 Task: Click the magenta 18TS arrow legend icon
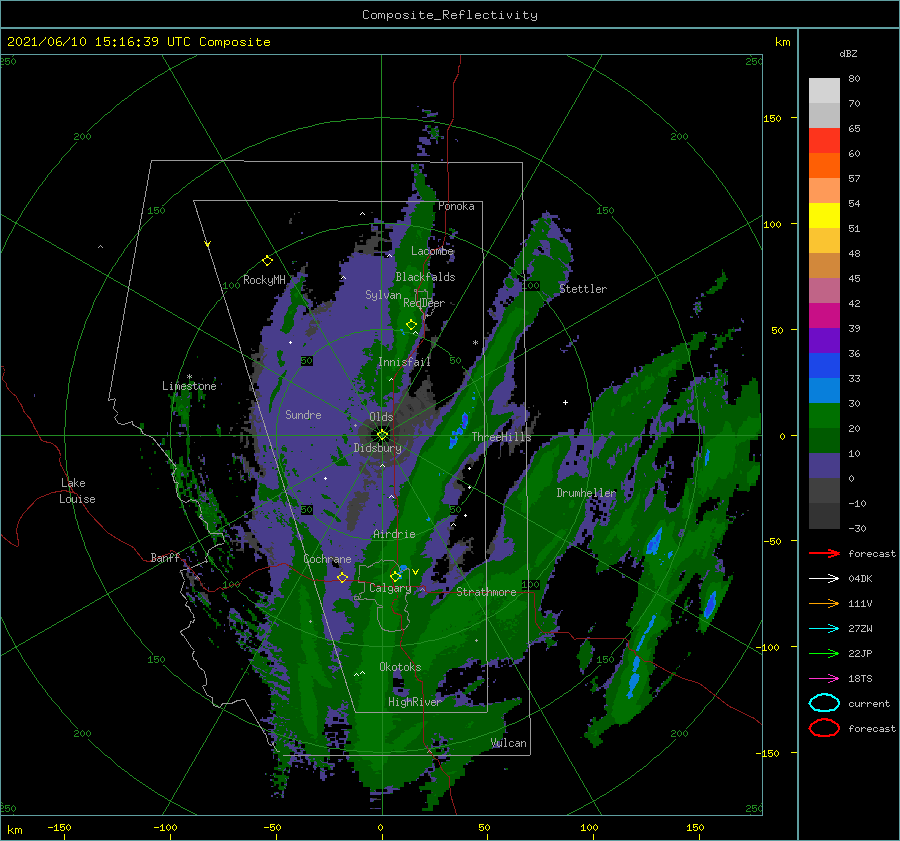coord(824,678)
